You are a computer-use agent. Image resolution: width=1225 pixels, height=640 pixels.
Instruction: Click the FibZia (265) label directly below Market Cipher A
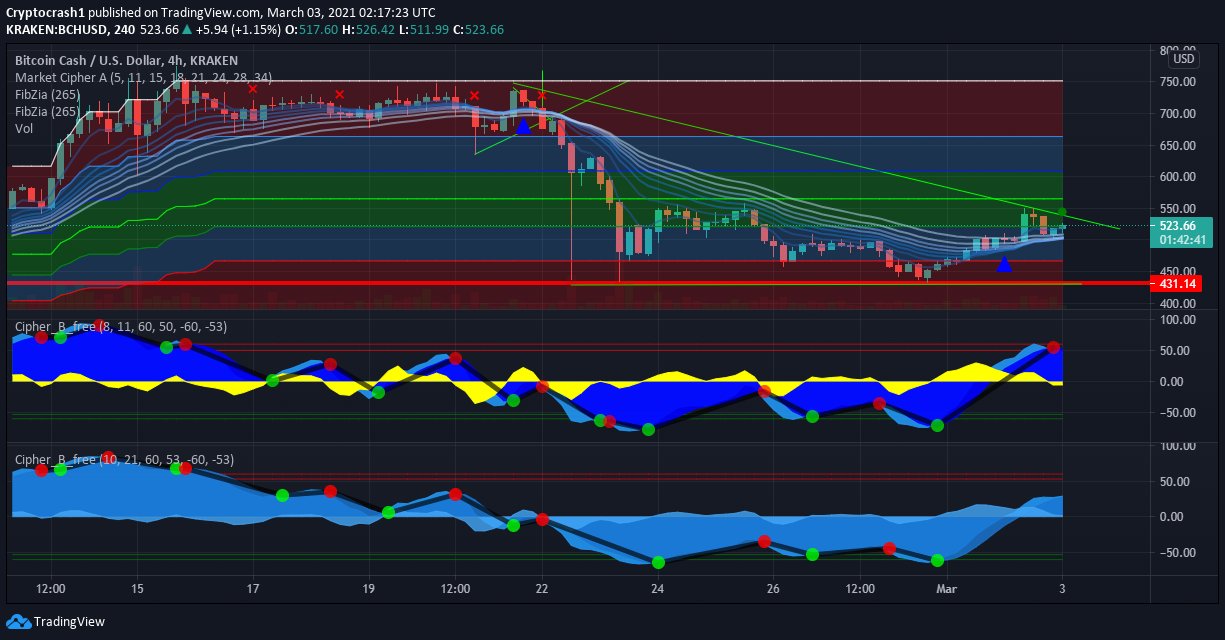click(47, 94)
